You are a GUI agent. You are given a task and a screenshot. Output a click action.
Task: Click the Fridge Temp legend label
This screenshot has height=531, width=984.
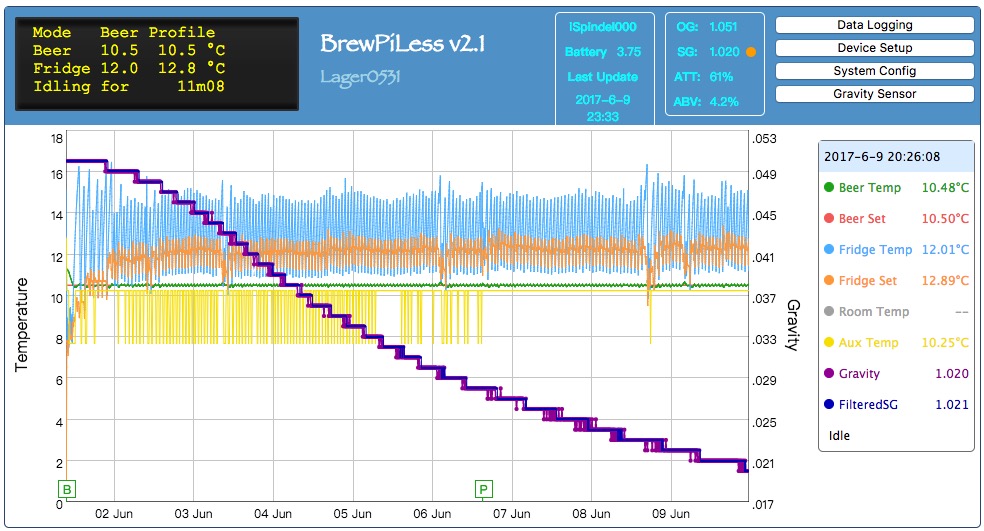(875, 250)
